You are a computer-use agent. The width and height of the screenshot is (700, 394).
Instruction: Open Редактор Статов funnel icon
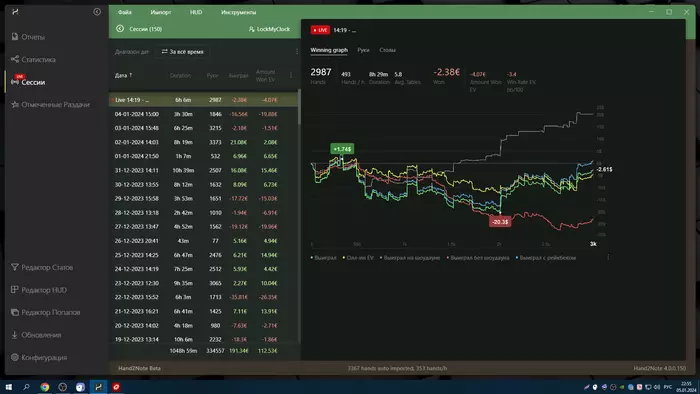coord(15,267)
